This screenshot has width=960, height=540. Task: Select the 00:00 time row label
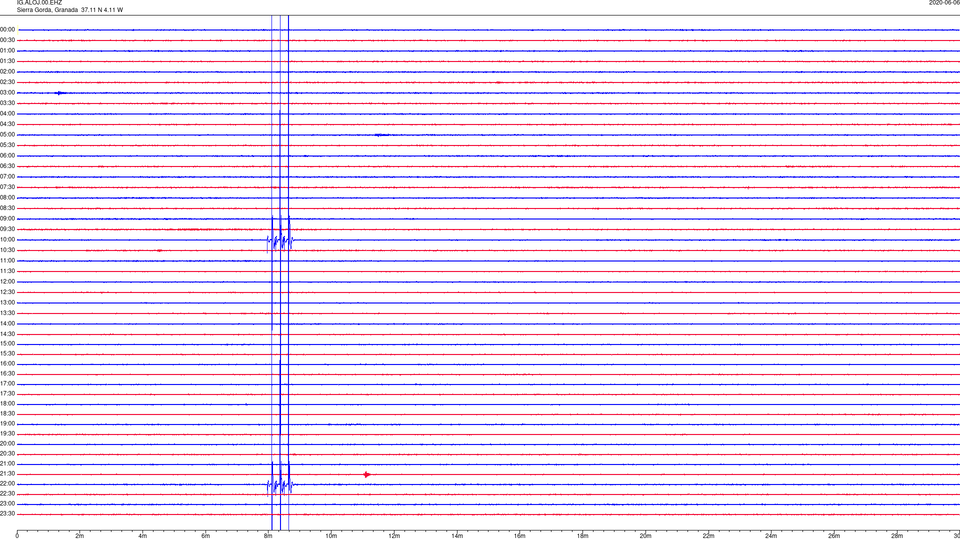click(x=7, y=29)
